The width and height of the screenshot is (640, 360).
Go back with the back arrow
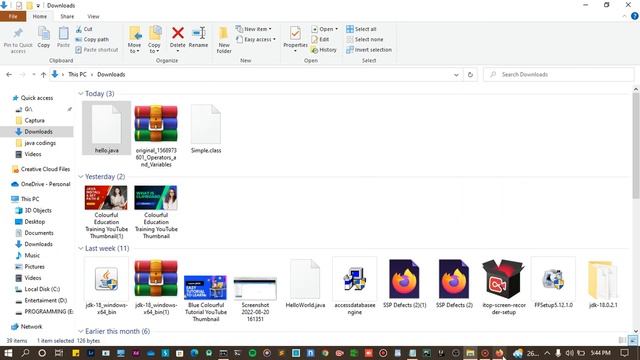click(9, 74)
